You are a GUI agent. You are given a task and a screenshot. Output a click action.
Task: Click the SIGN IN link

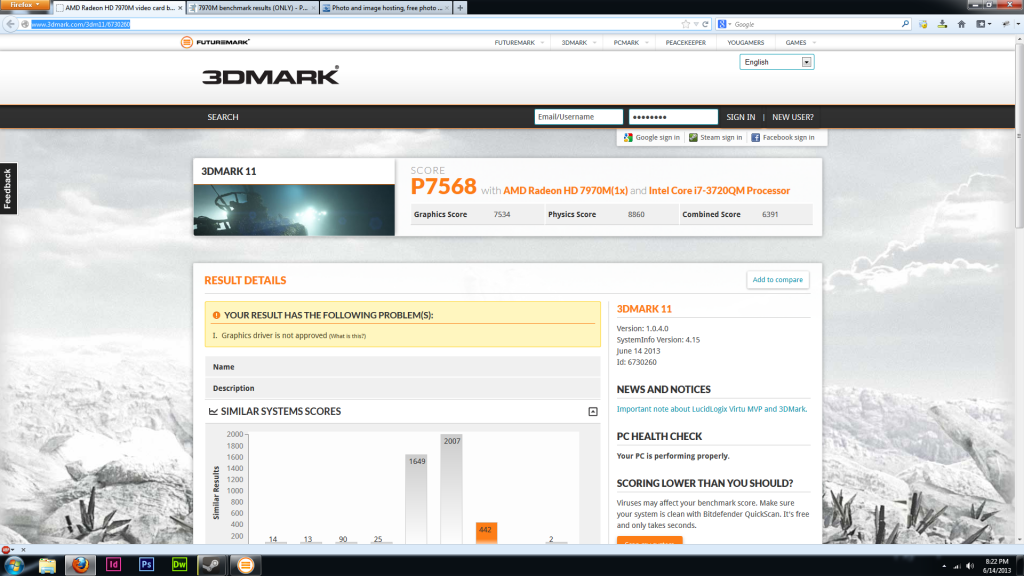(741, 117)
